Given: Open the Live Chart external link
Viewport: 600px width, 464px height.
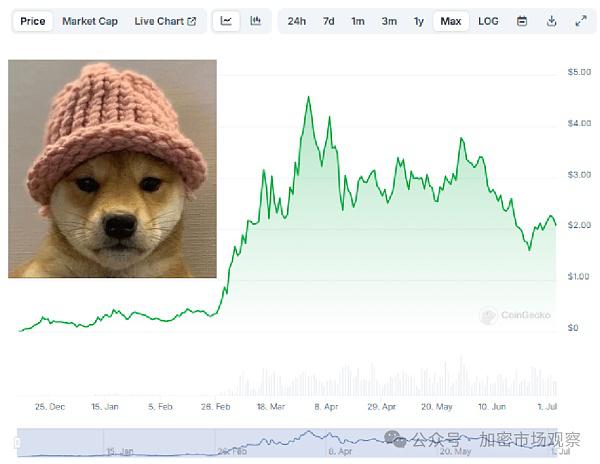Looking at the screenshot, I should coord(165,21).
